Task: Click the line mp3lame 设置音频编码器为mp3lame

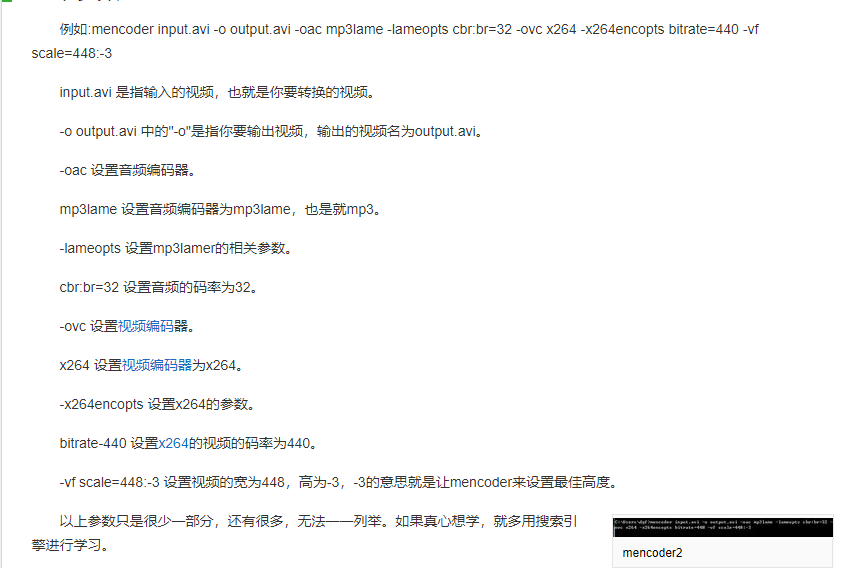Action: [x=221, y=210]
